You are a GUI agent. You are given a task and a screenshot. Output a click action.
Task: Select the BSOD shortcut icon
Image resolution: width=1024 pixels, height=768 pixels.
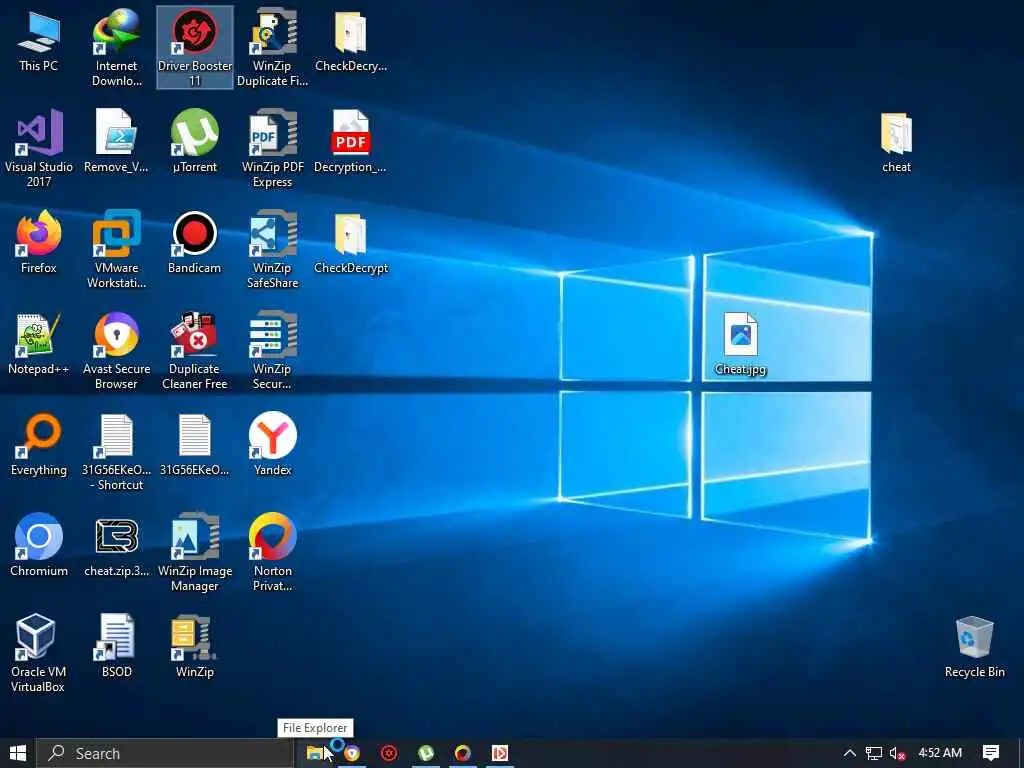coord(116,647)
